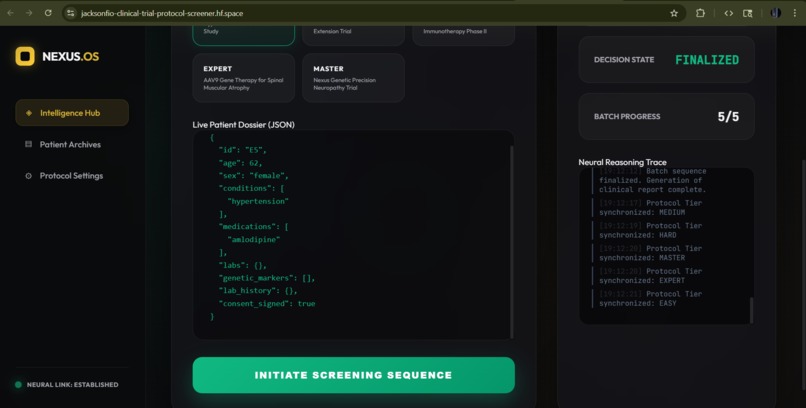
Task: Click the browser address bar URL
Action: (162, 13)
